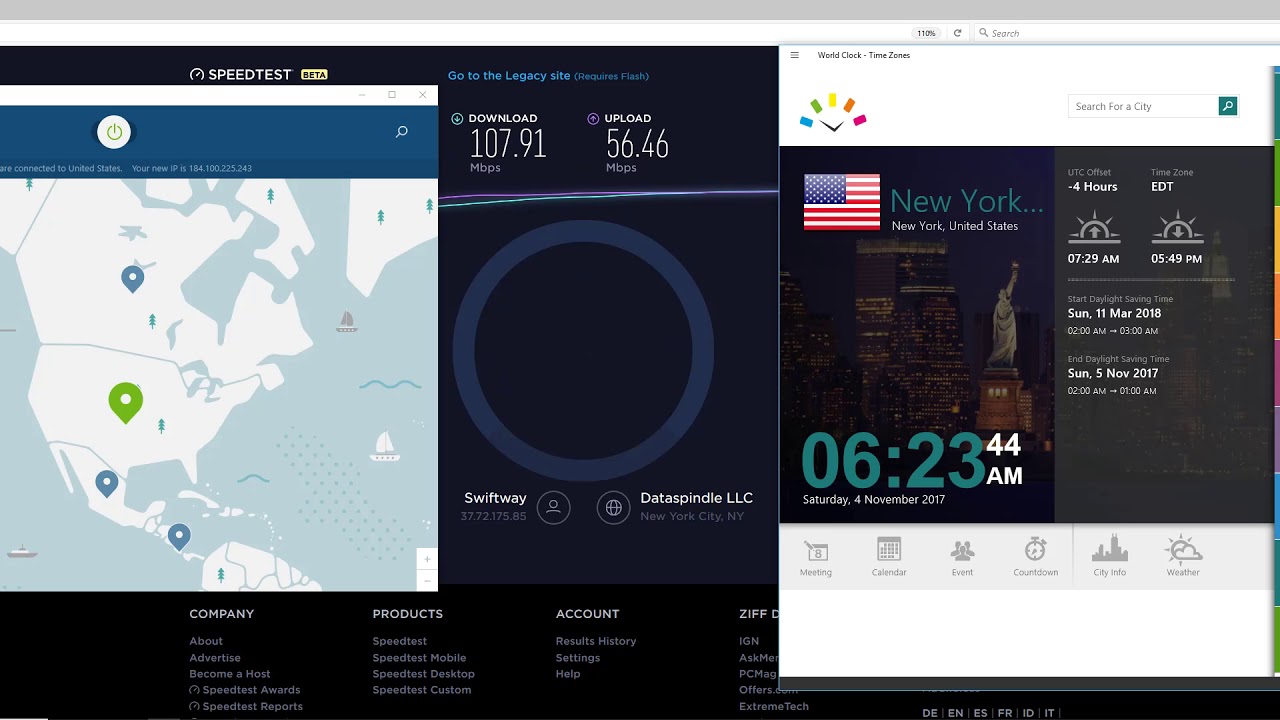Screen dimensions: 1280x720
Task: Open the Meeting planner tool
Action: [816, 556]
